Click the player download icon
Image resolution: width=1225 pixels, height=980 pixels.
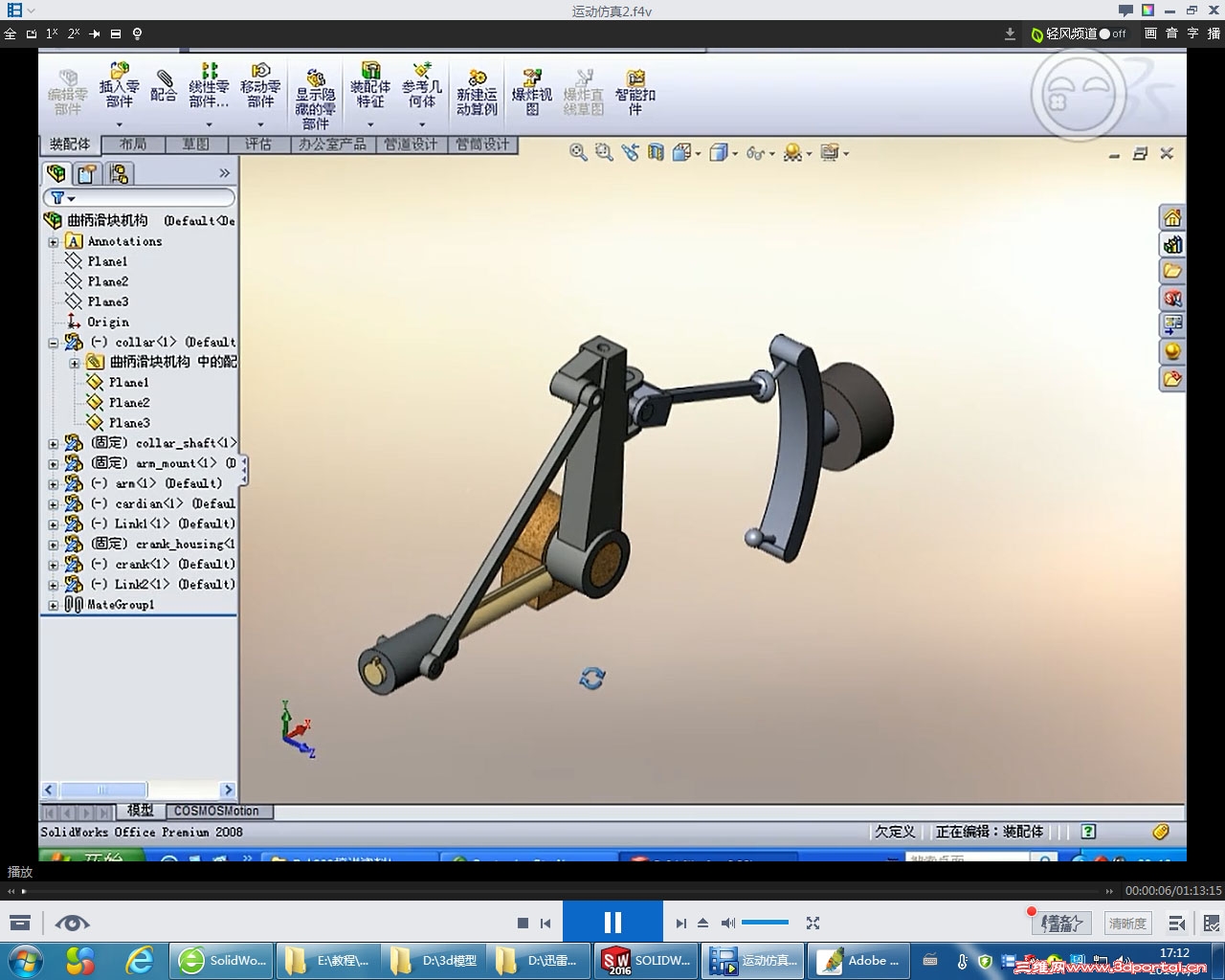tap(1010, 33)
